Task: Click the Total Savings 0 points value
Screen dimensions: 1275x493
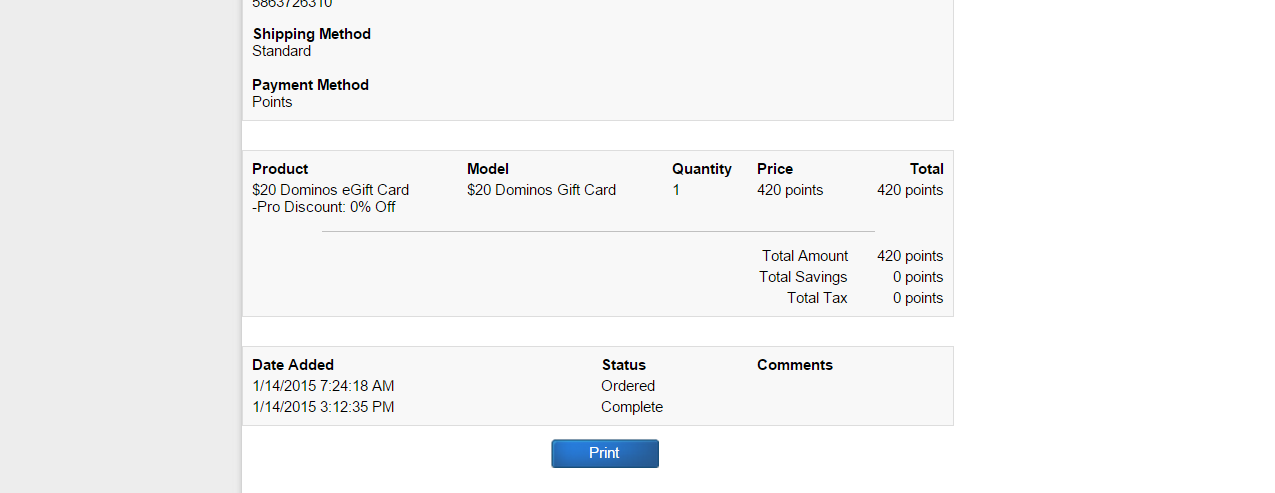Action: [918, 277]
